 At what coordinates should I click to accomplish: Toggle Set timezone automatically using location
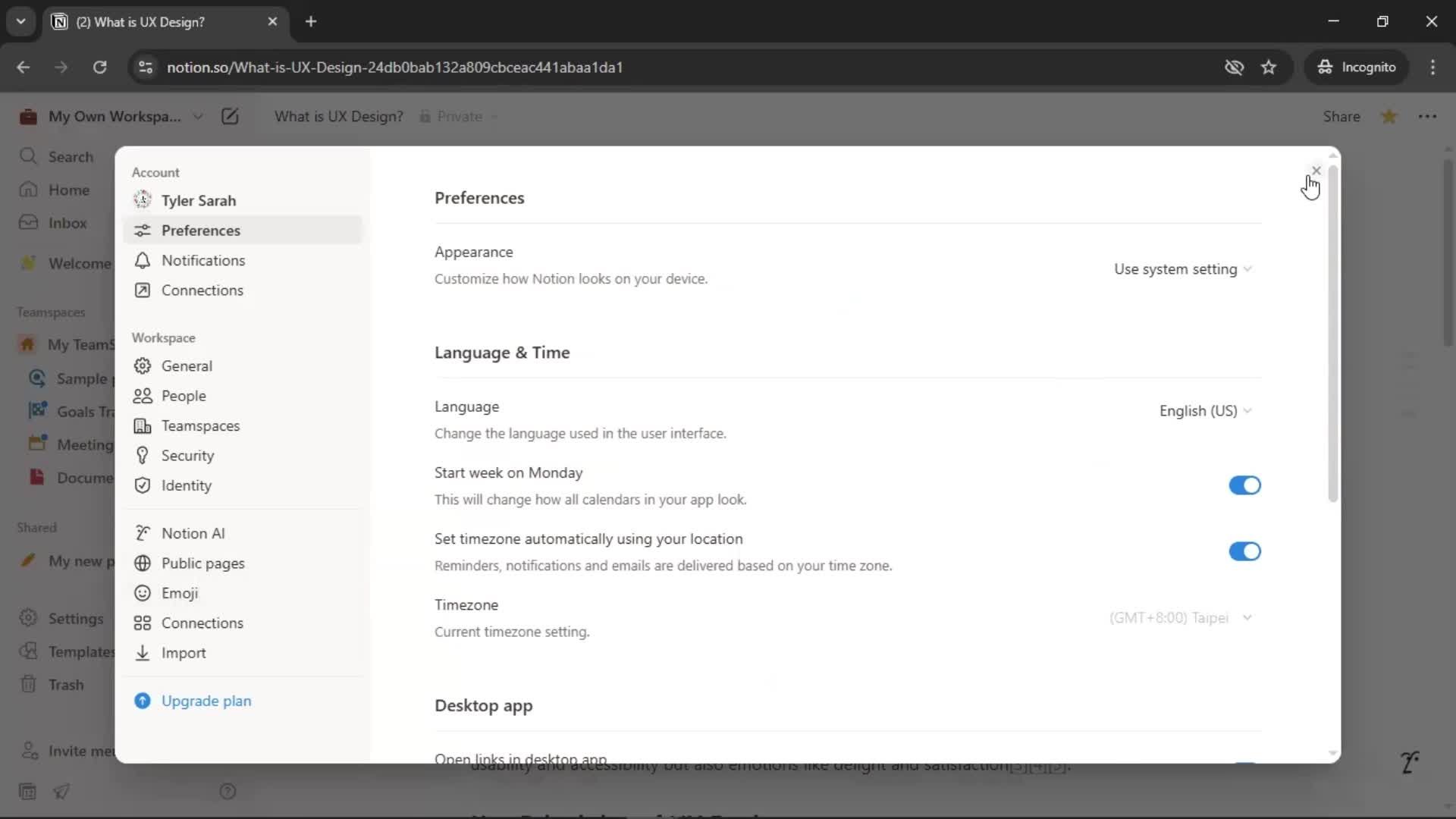1244,551
